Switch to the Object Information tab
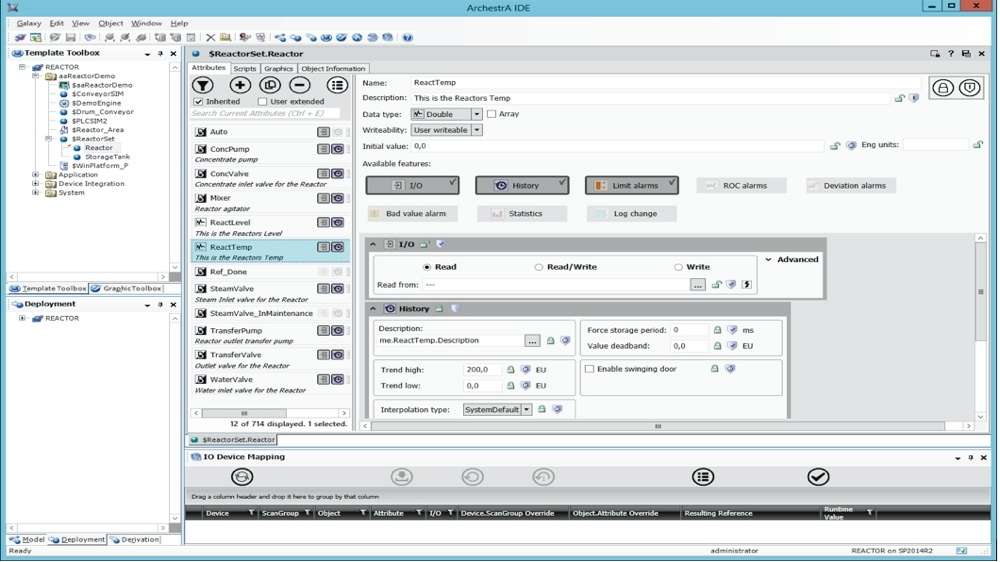Screen dimensions: 1000x562 coord(333,69)
